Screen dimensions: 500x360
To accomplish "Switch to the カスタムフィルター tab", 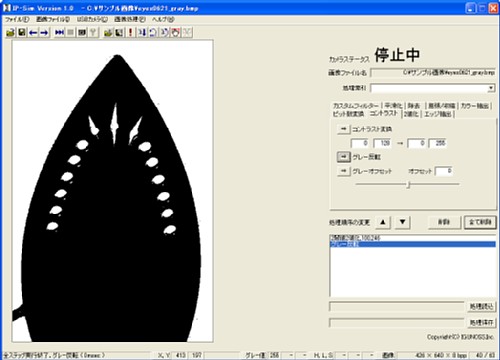I will click(356, 106).
